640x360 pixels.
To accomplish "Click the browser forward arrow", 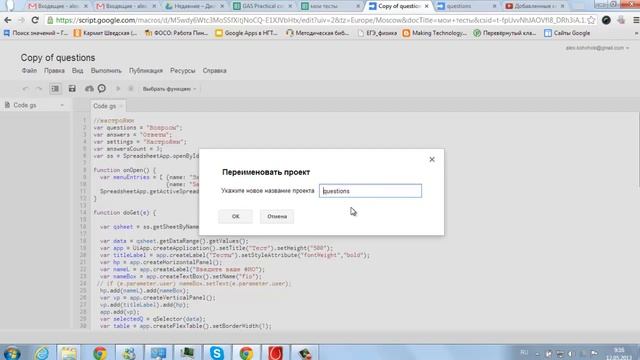I will click(x=21, y=20).
